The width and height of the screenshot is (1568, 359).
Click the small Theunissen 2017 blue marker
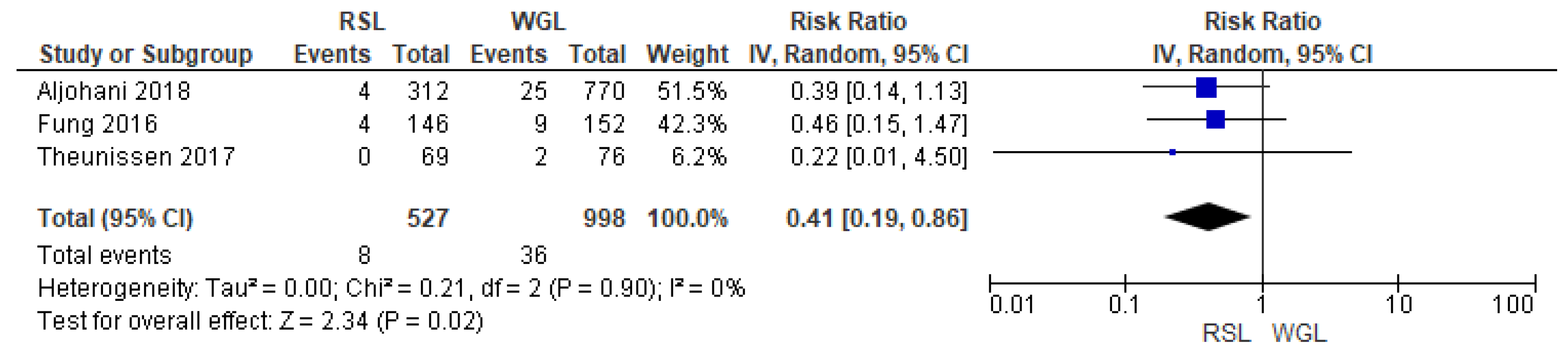pos(1173,152)
